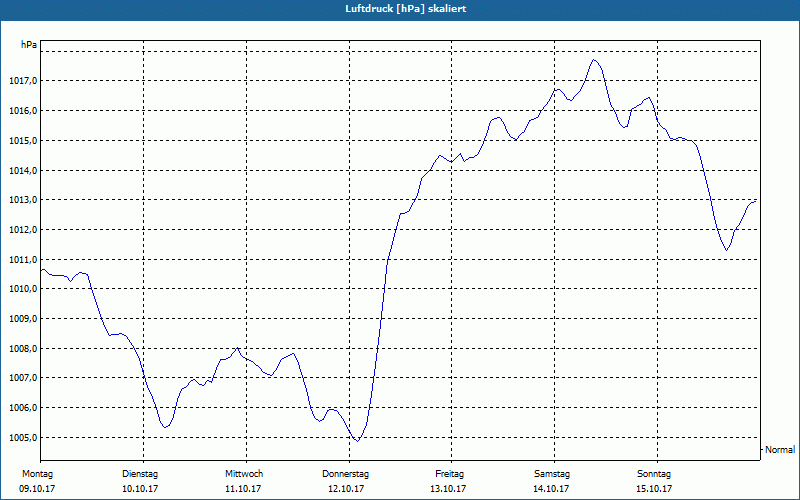The height and width of the screenshot is (500, 800).
Task: Click the date 13.10.17
Action: pyautogui.click(x=448, y=489)
